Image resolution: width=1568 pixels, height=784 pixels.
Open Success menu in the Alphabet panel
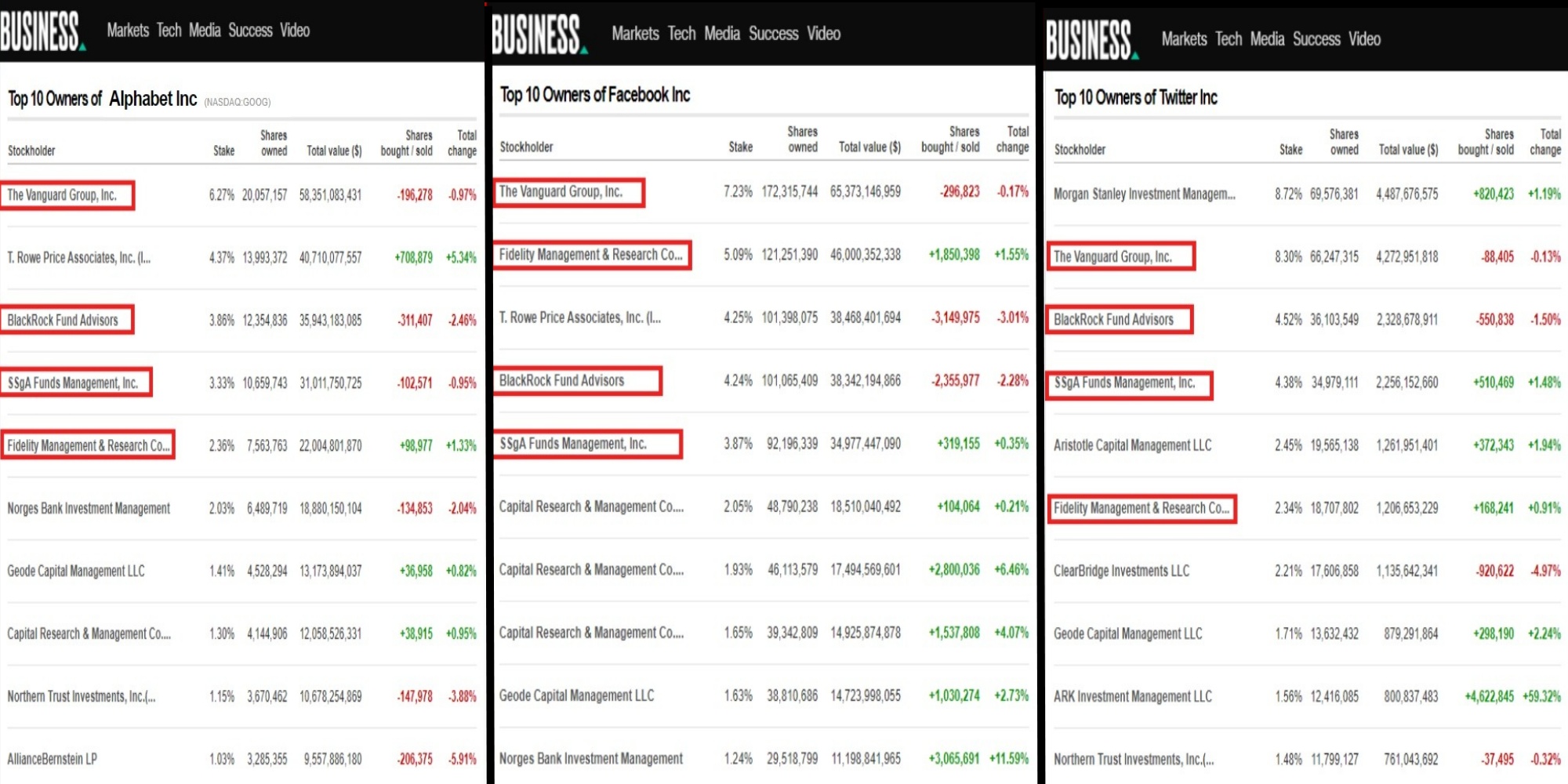point(250,31)
